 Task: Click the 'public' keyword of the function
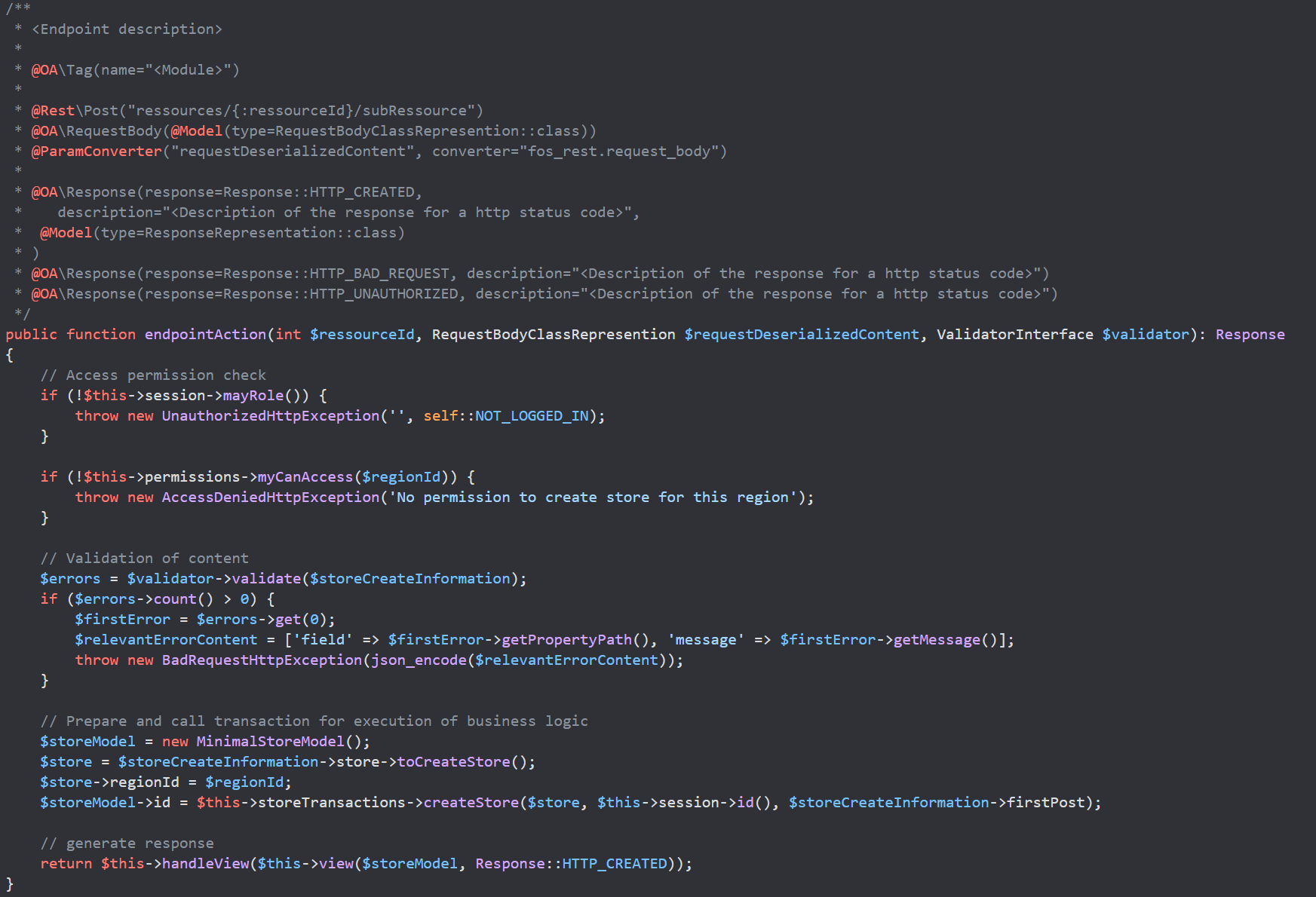[x=32, y=335]
